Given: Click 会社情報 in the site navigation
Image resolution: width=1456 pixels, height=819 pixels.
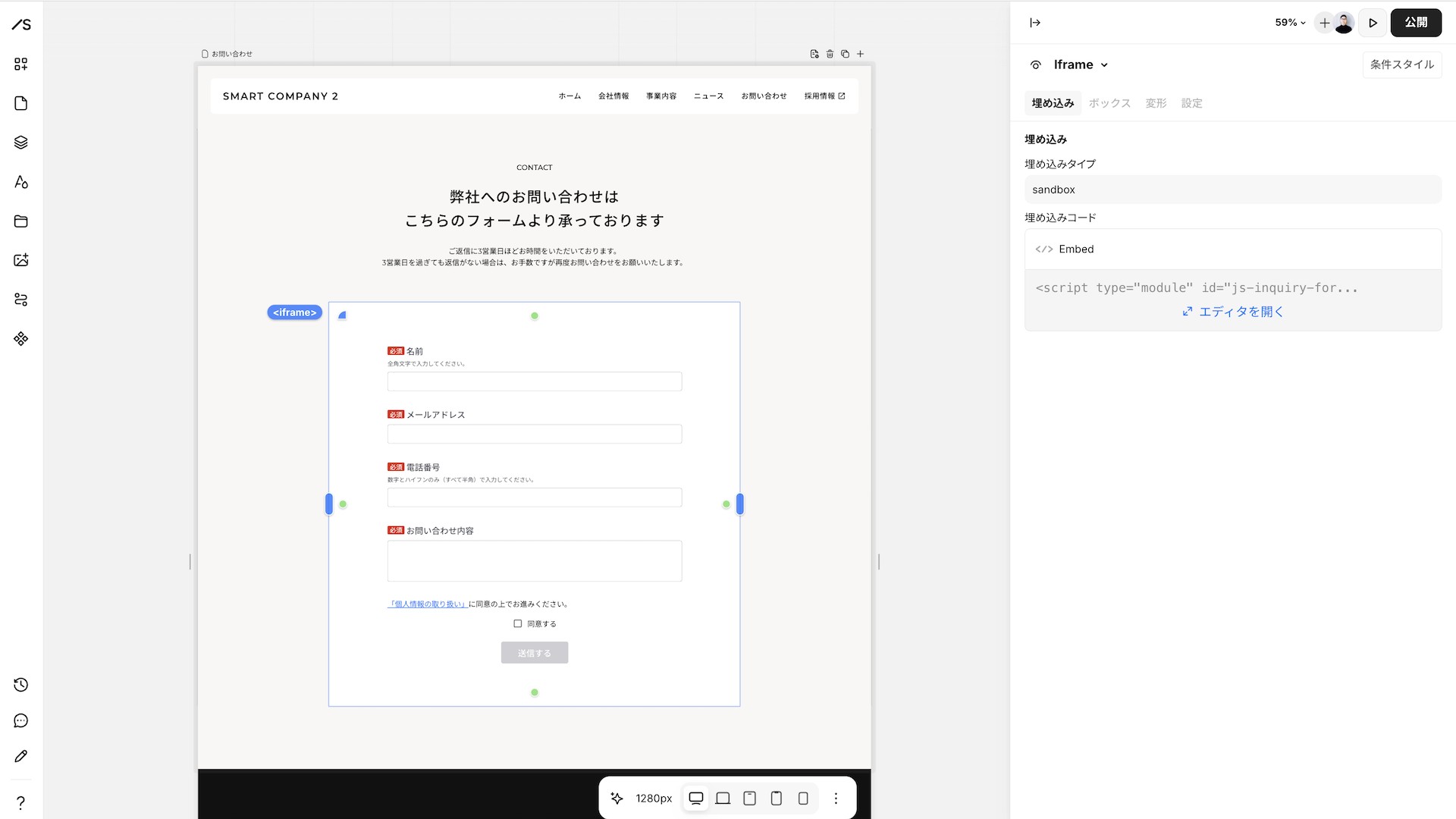Looking at the screenshot, I should tap(613, 96).
